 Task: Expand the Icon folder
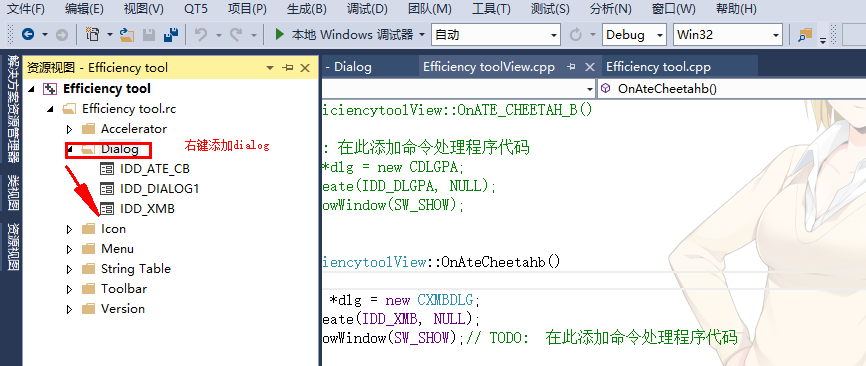(x=70, y=229)
